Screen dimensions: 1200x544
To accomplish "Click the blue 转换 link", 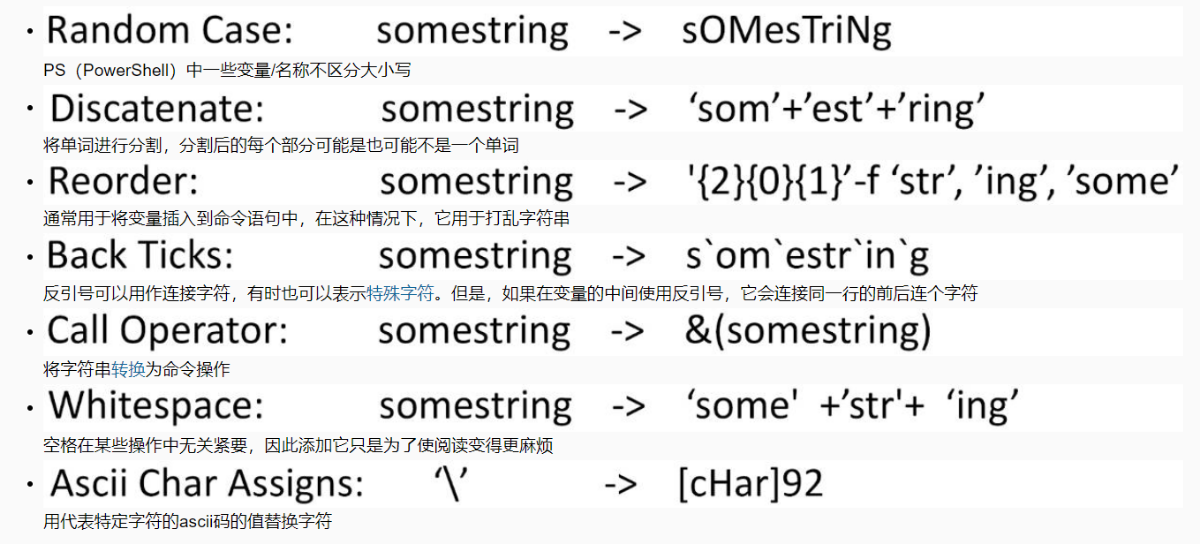I will pos(129,369).
